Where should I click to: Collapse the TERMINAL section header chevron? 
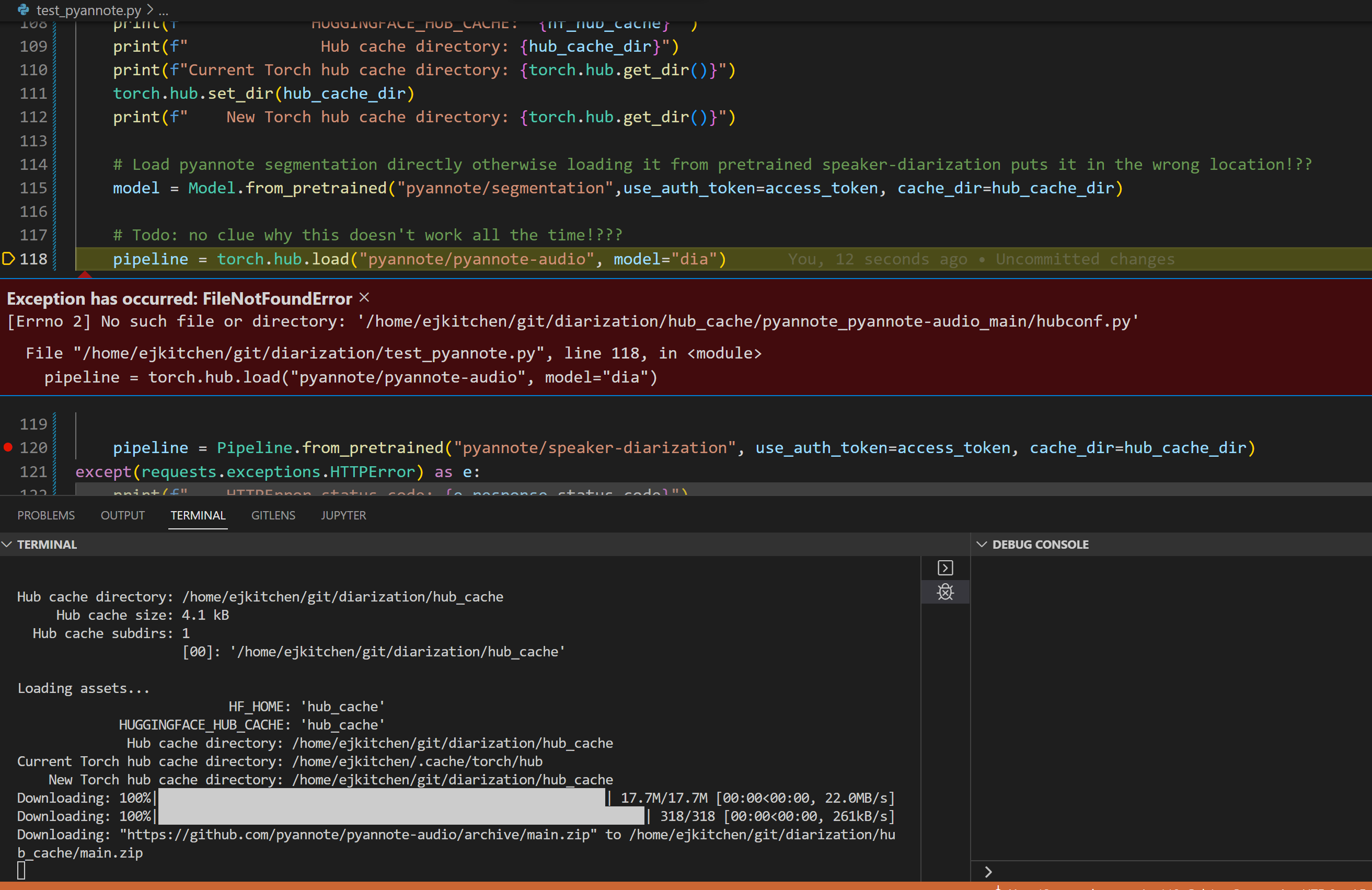coord(7,544)
